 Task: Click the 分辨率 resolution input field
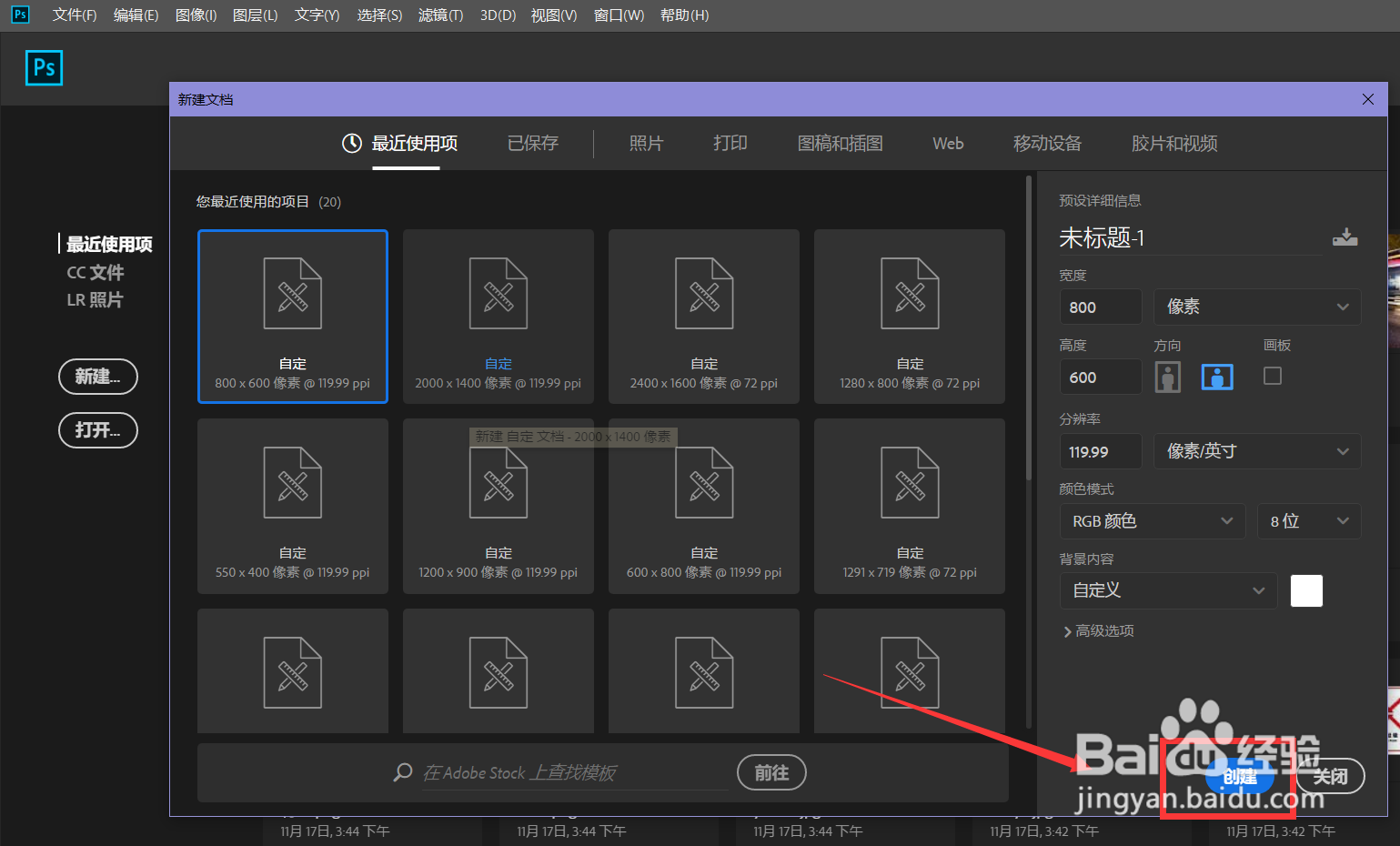[1101, 451]
